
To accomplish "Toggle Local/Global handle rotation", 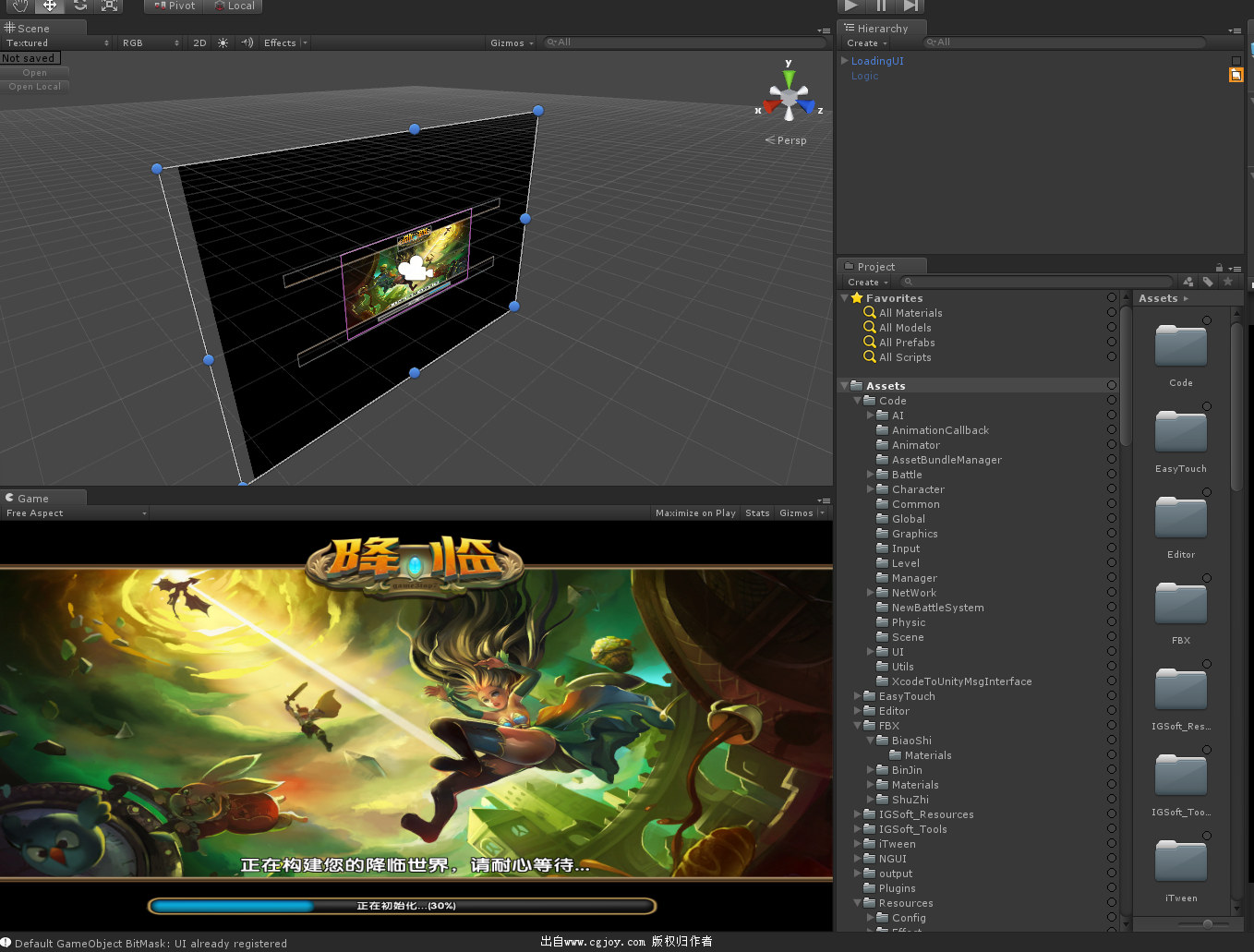I will [x=235, y=6].
